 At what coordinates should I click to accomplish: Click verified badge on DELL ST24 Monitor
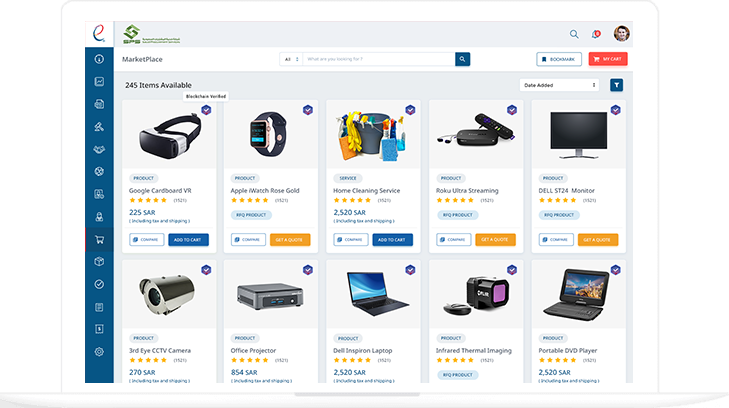616,110
